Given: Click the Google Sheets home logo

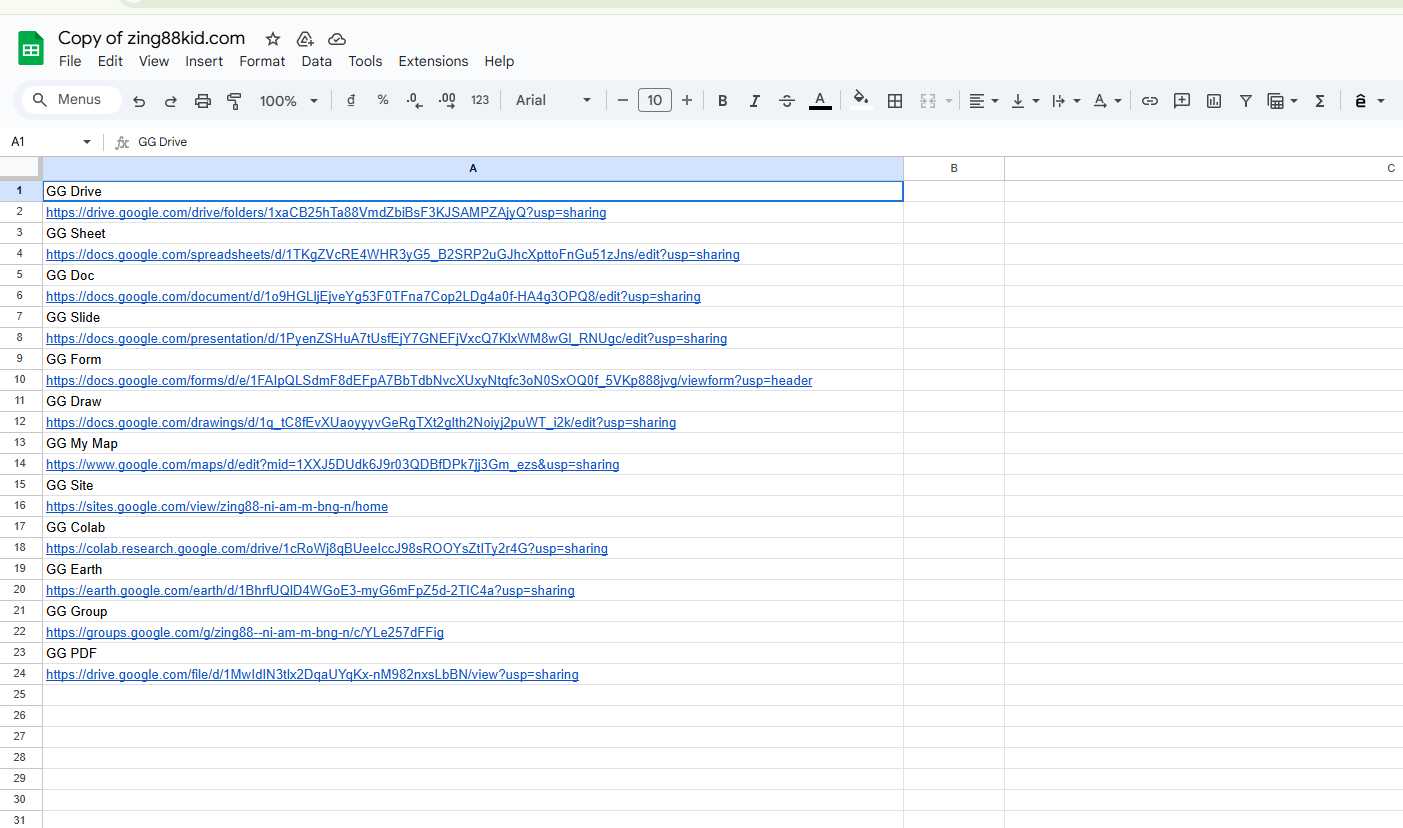Looking at the screenshot, I should pyautogui.click(x=31, y=48).
